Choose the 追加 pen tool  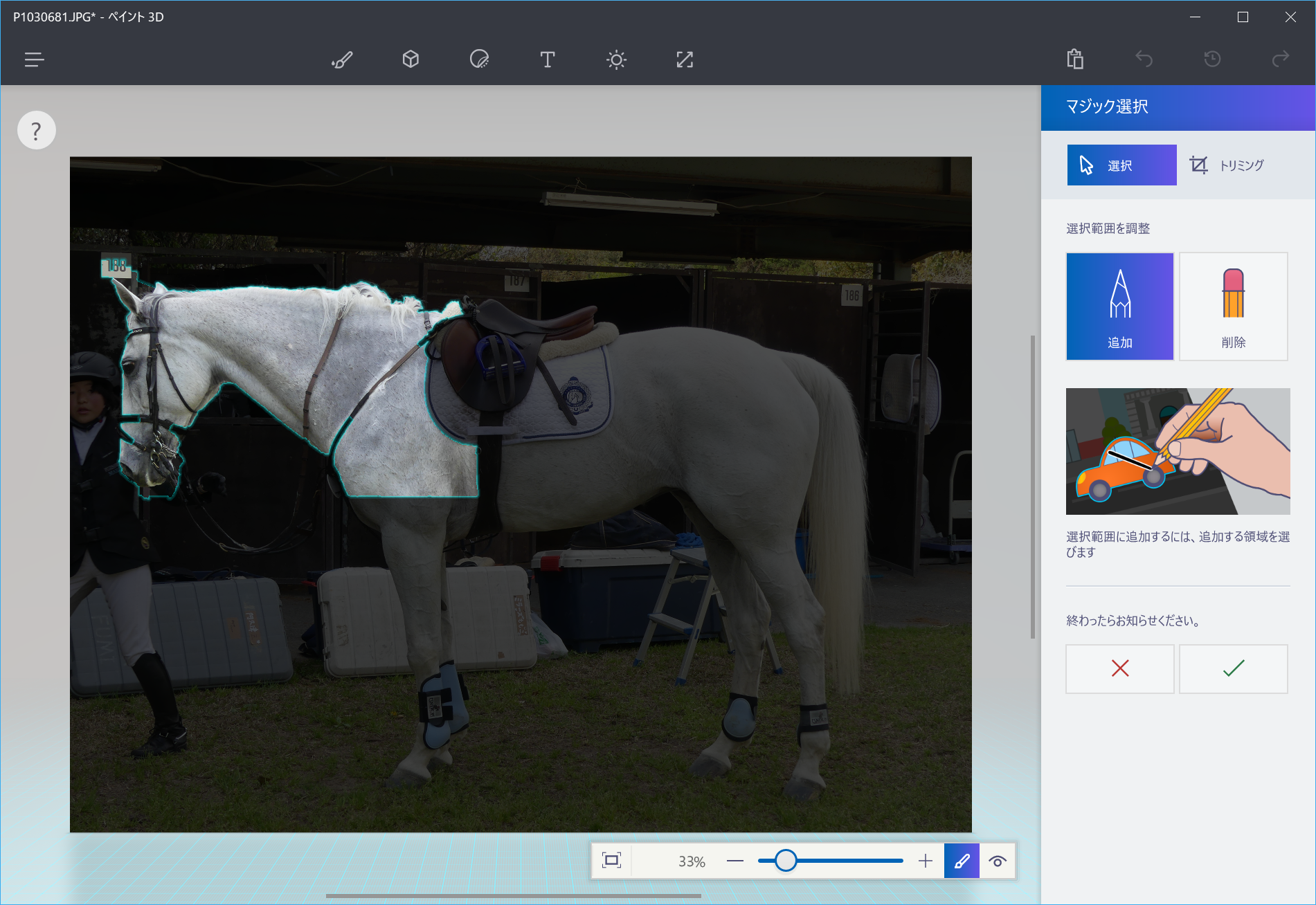(1120, 307)
